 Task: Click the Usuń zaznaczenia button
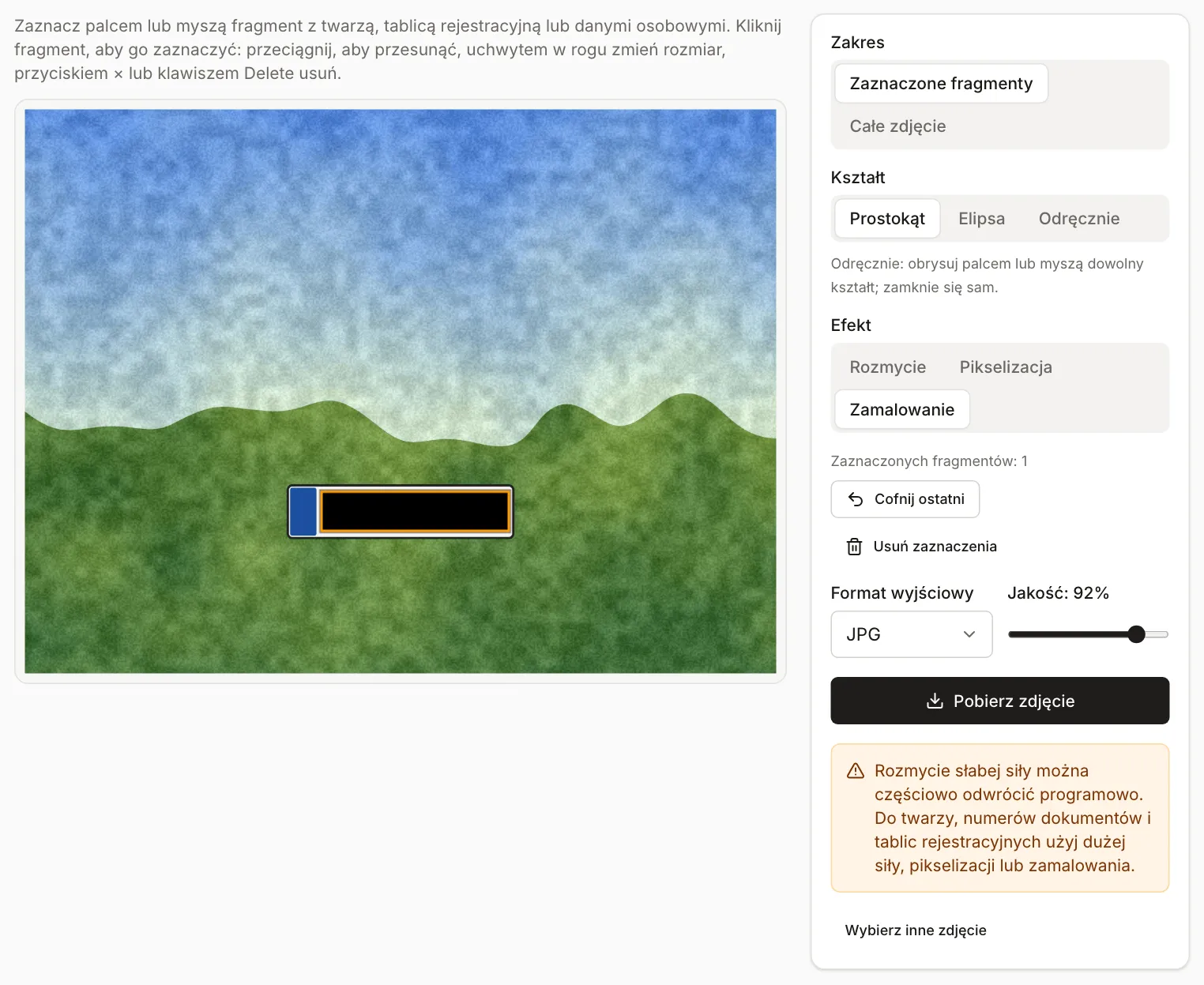click(x=921, y=547)
